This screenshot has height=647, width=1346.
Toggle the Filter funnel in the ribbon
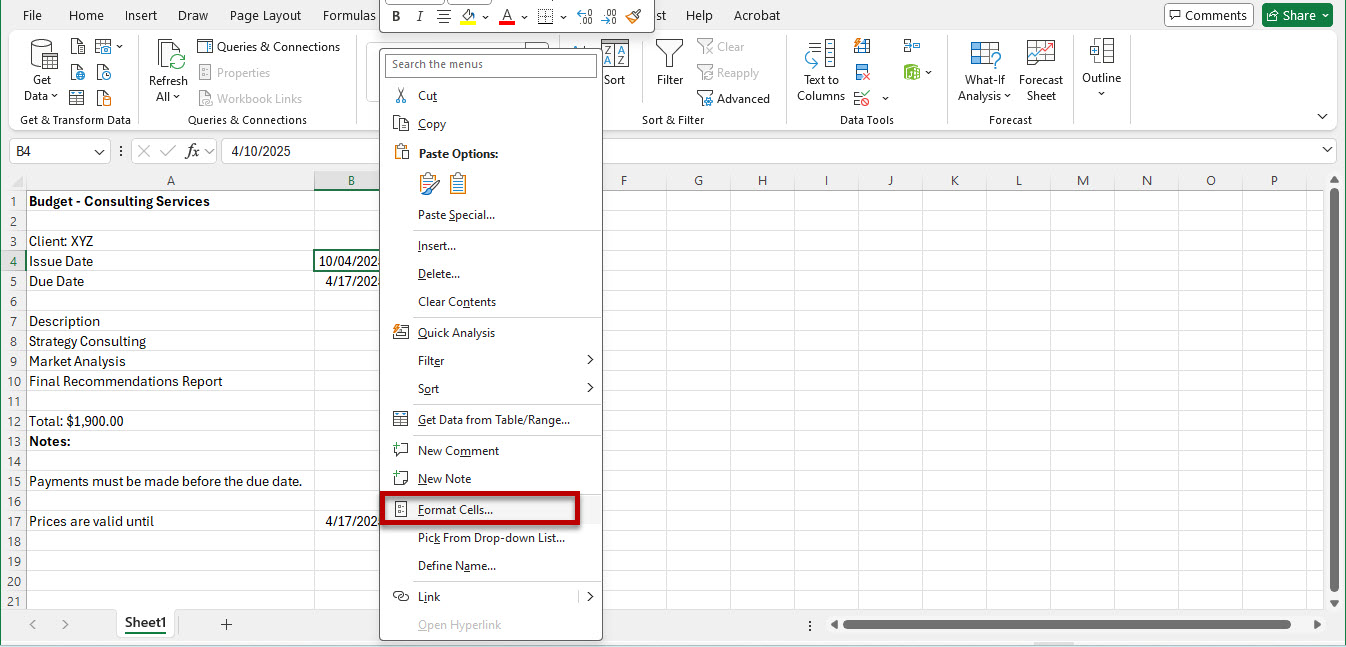coord(670,63)
